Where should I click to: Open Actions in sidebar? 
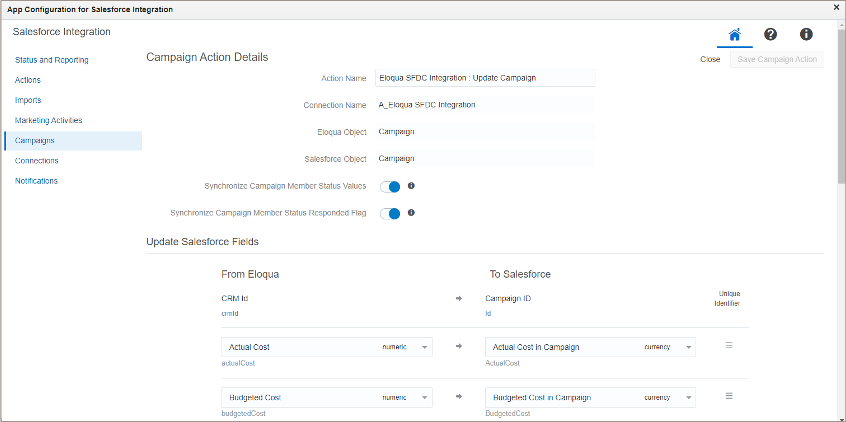tap(28, 80)
